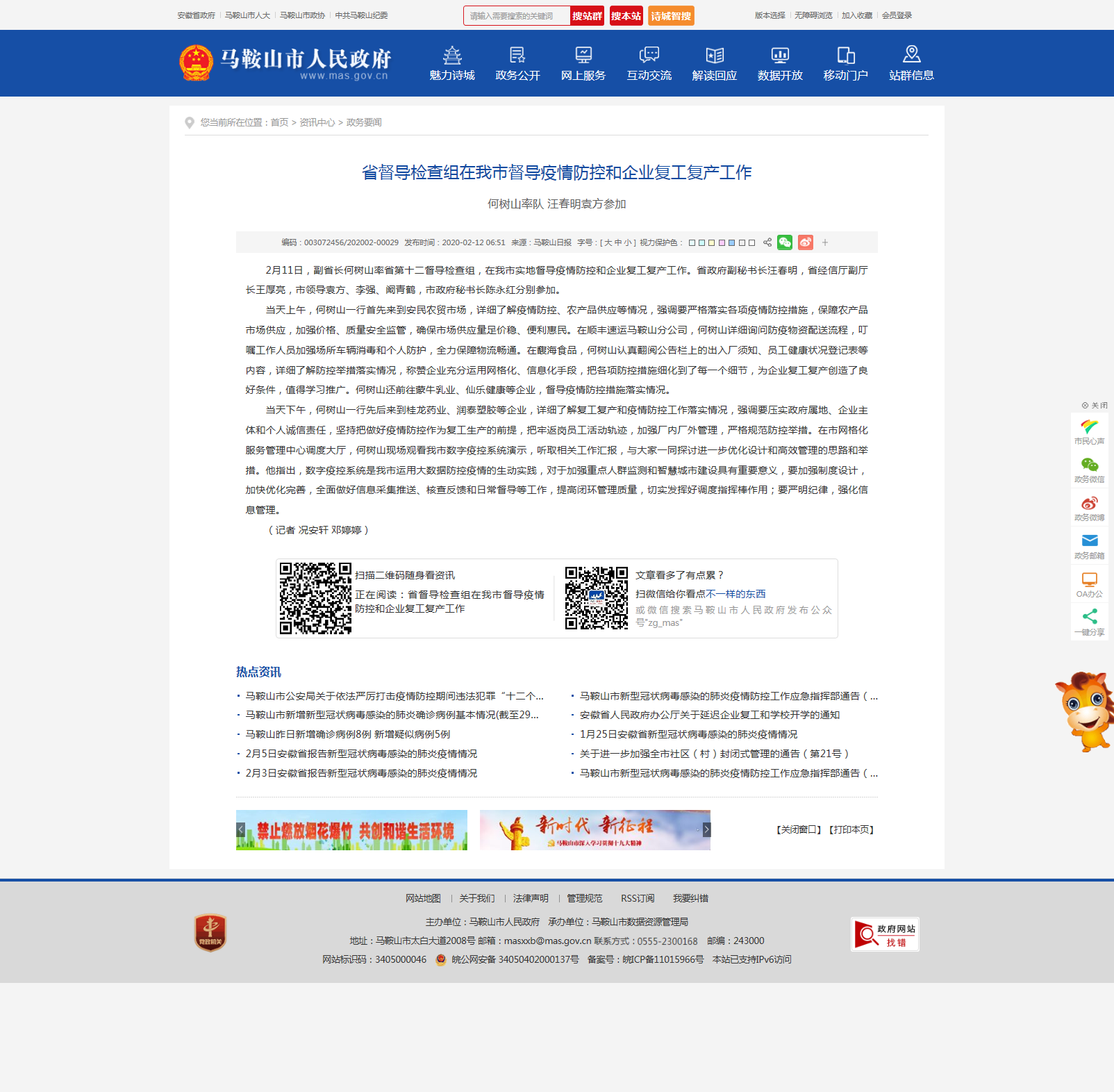Open 政务公开 navigation menu item

pyautogui.click(x=517, y=63)
